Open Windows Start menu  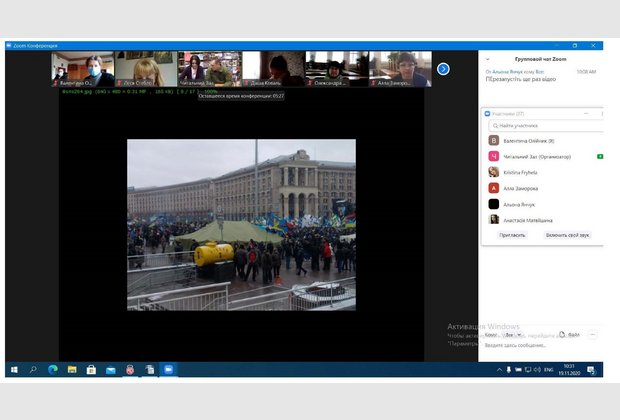[14, 369]
